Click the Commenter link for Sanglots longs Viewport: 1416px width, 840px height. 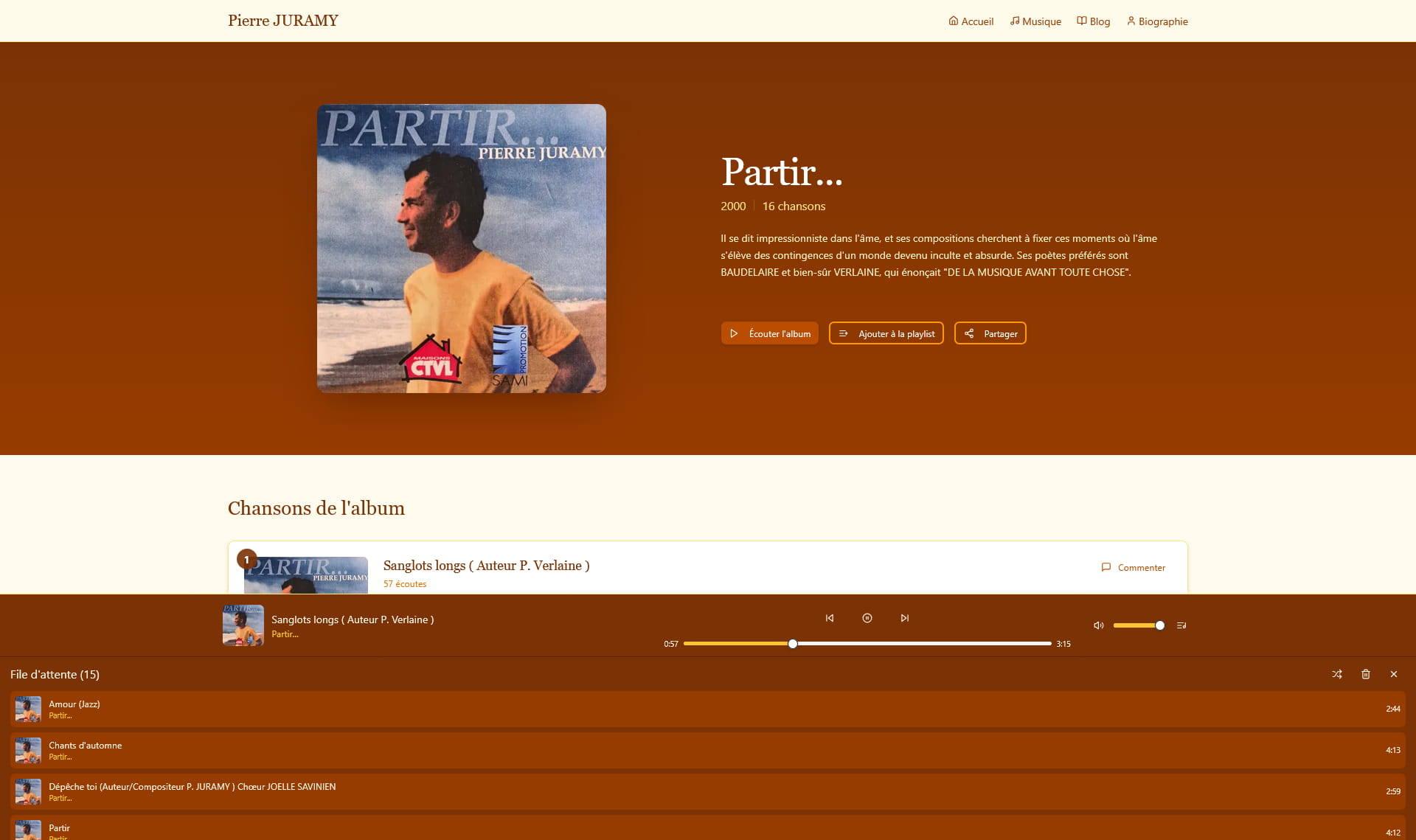click(x=1134, y=567)
